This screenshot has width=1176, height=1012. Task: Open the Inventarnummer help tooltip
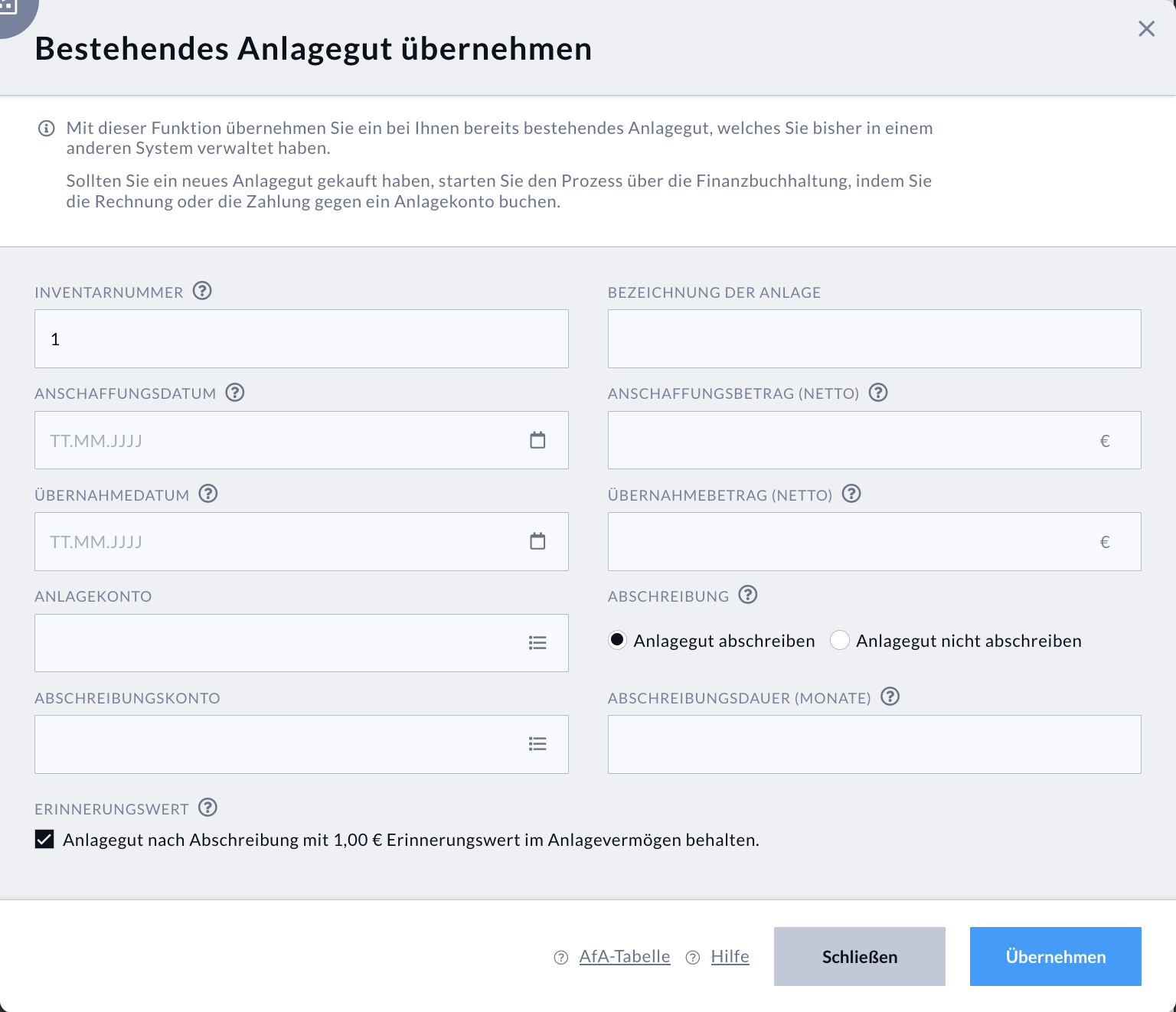click(x=201, y=290)
